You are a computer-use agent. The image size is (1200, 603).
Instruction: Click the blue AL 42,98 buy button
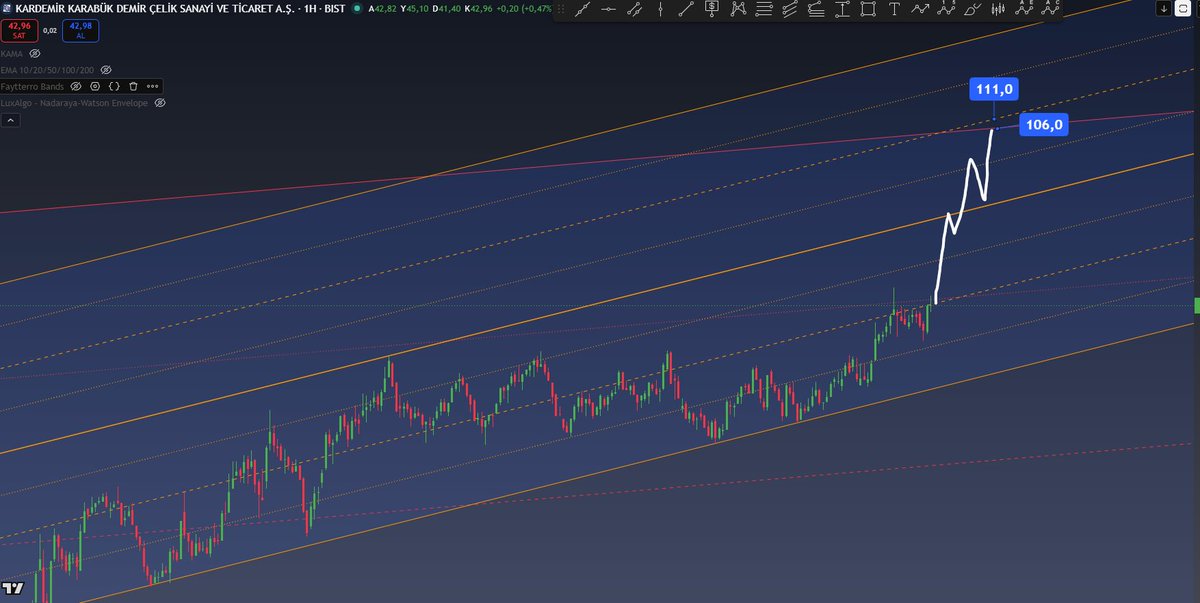click(80, 30)
